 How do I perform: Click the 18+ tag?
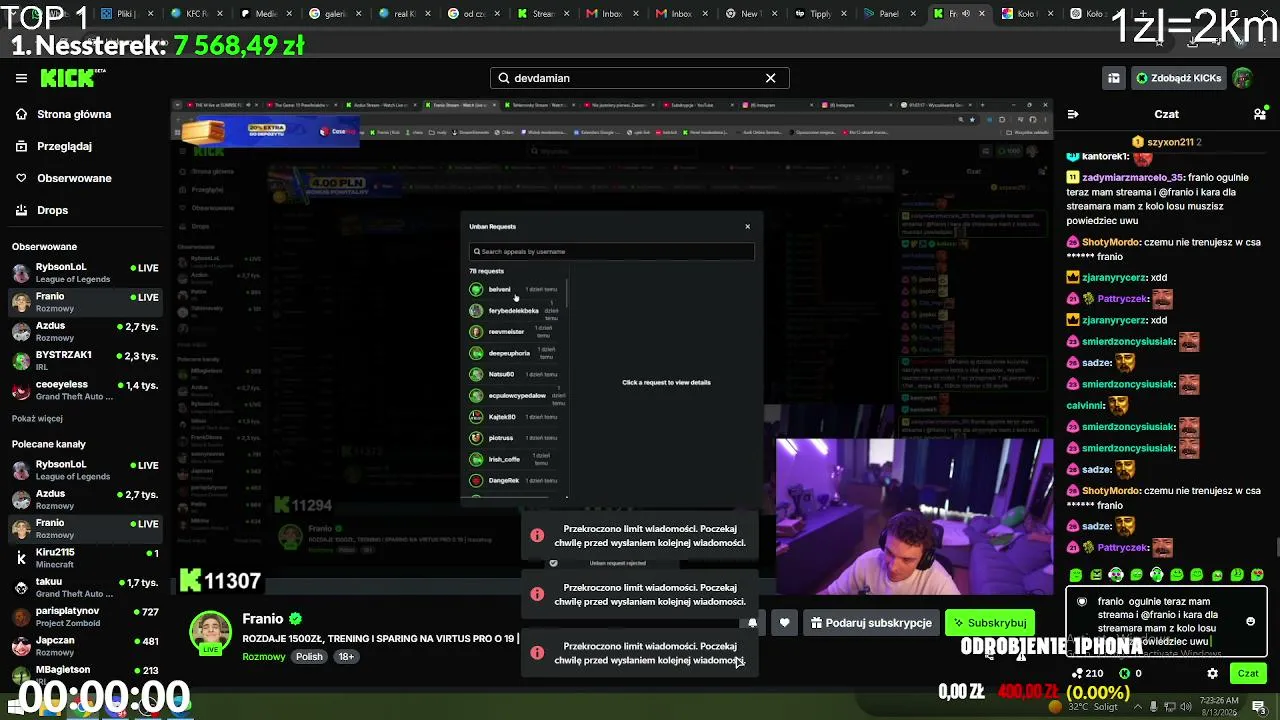pyautogui.click(x=346, y=657)
